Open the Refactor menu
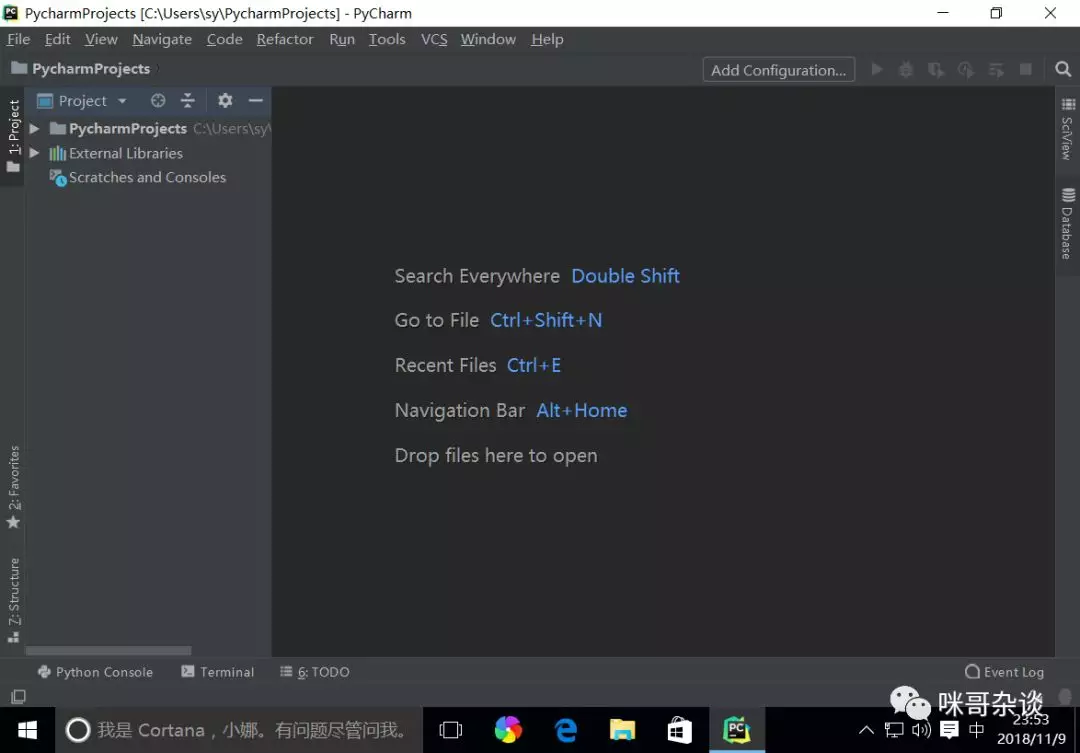 [x=285, y=39]
